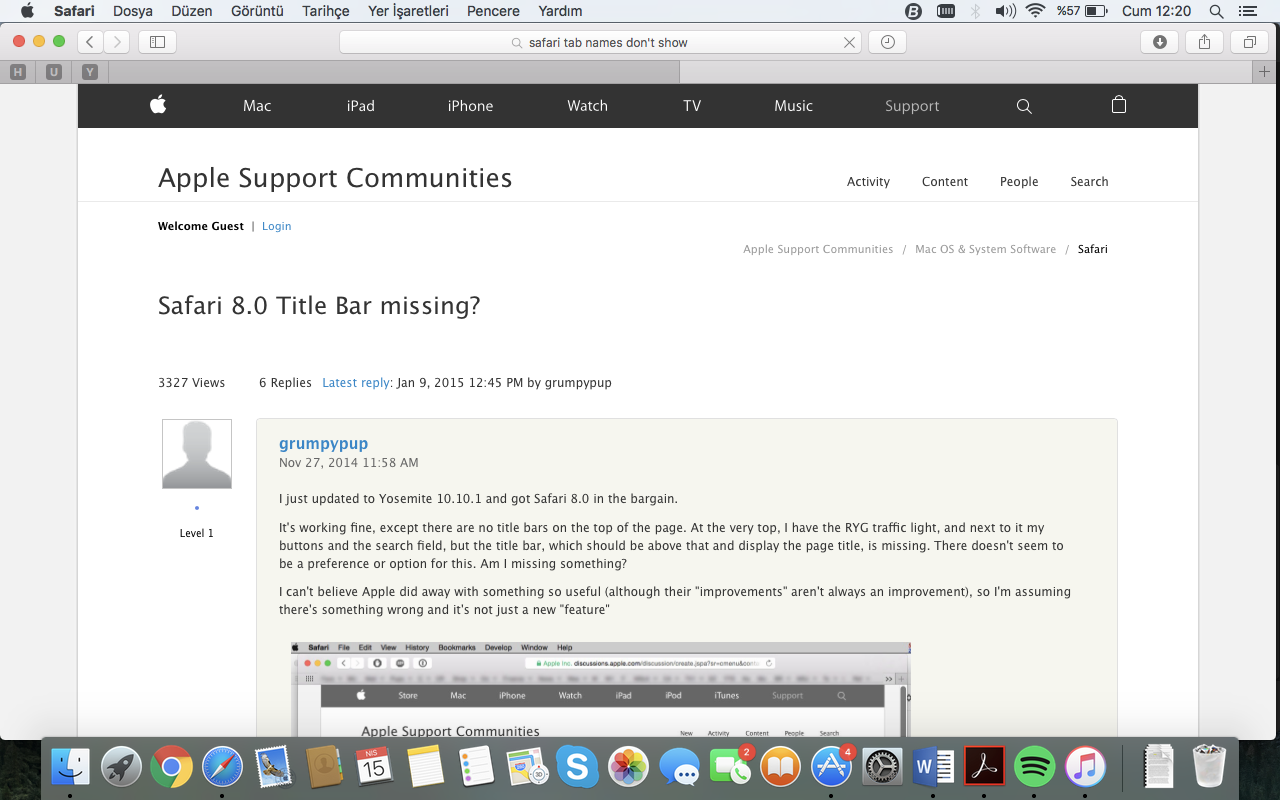The height and width of the screenshot is (800, 1280).
Task: Open grumpypup's profile name link
Action: (324, 443)
